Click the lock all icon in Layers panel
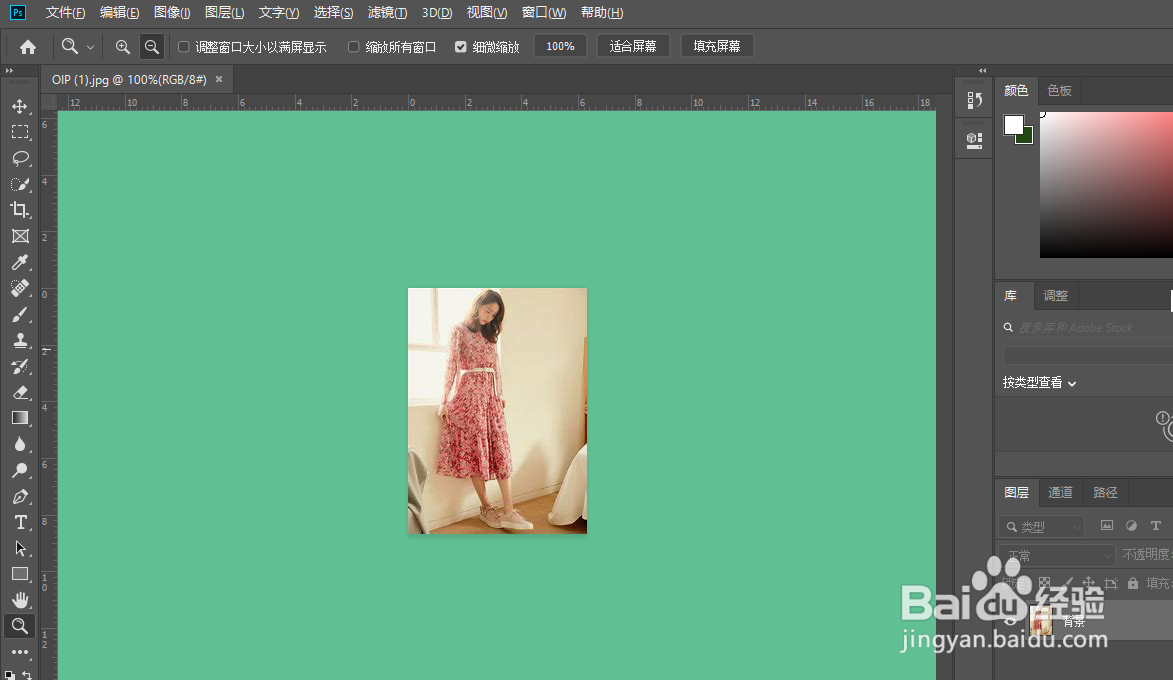The image size is (1173, 680). [1133, 583]
